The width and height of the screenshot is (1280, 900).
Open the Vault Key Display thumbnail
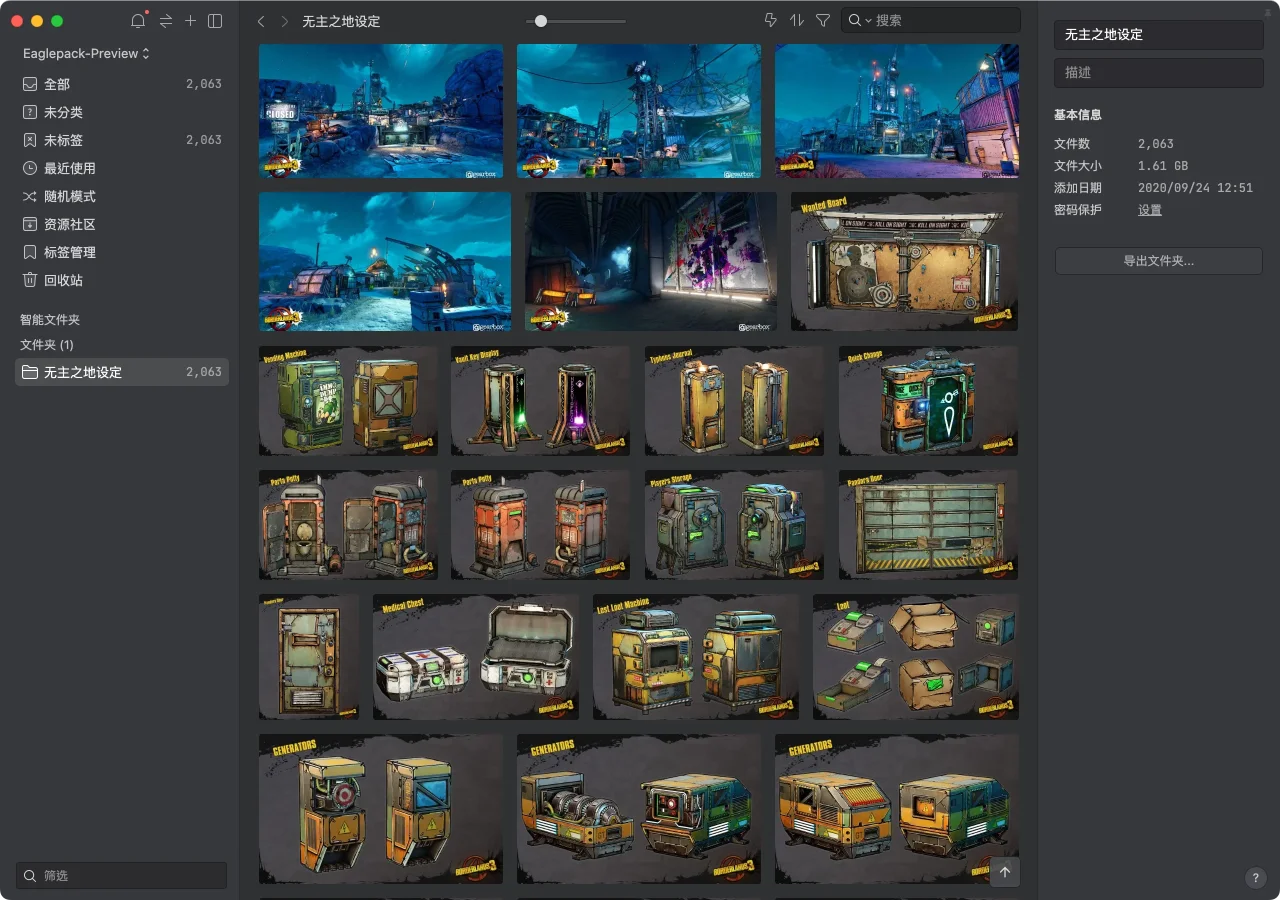540,401
